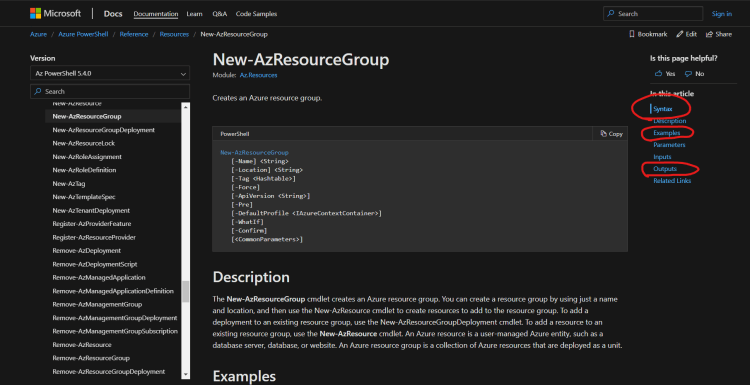Open New-AzRoleAssignment in the sidebar
This screenshot has width=750, height=385.
pyautogui.click(x=87, y=157)
